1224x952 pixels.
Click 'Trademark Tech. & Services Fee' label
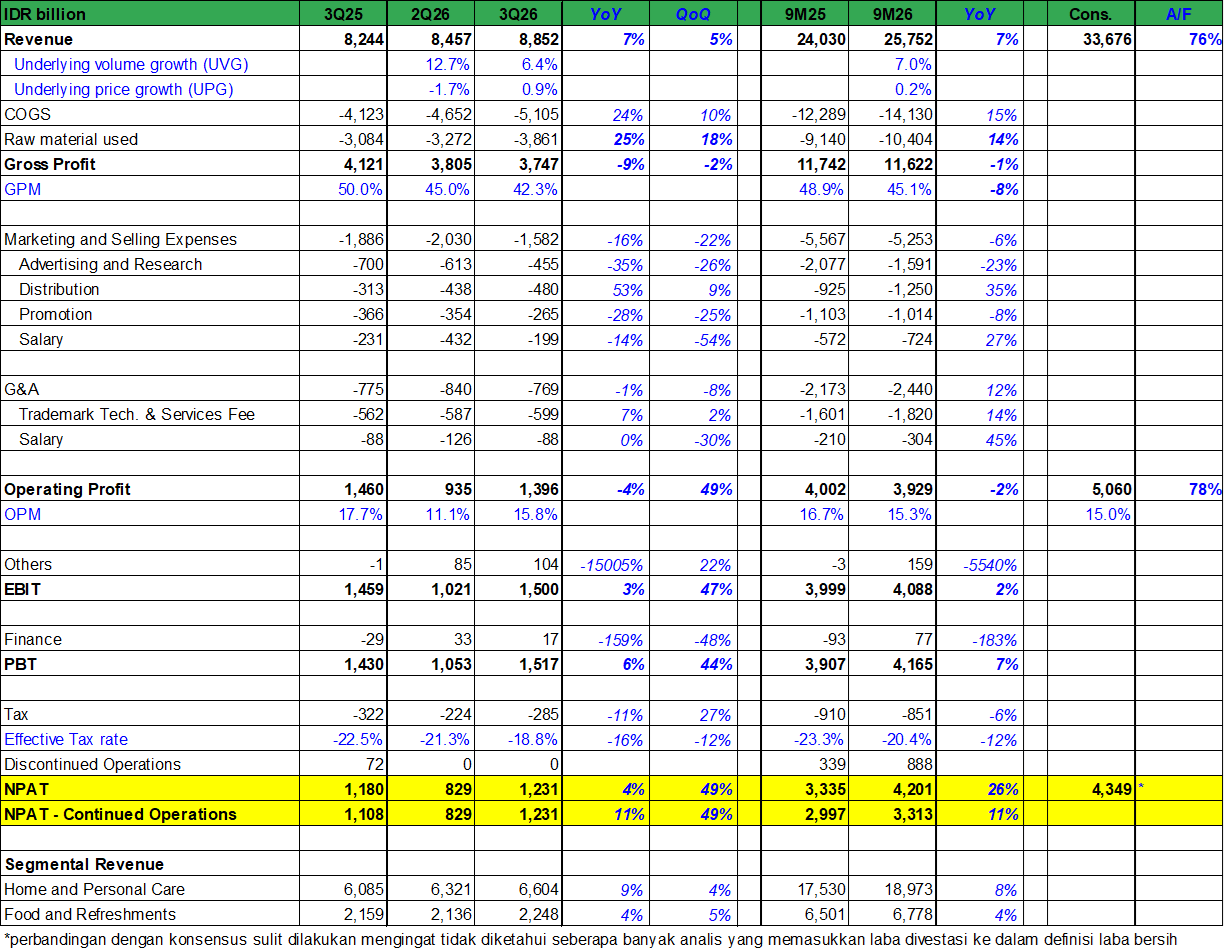tap(137, 414)
